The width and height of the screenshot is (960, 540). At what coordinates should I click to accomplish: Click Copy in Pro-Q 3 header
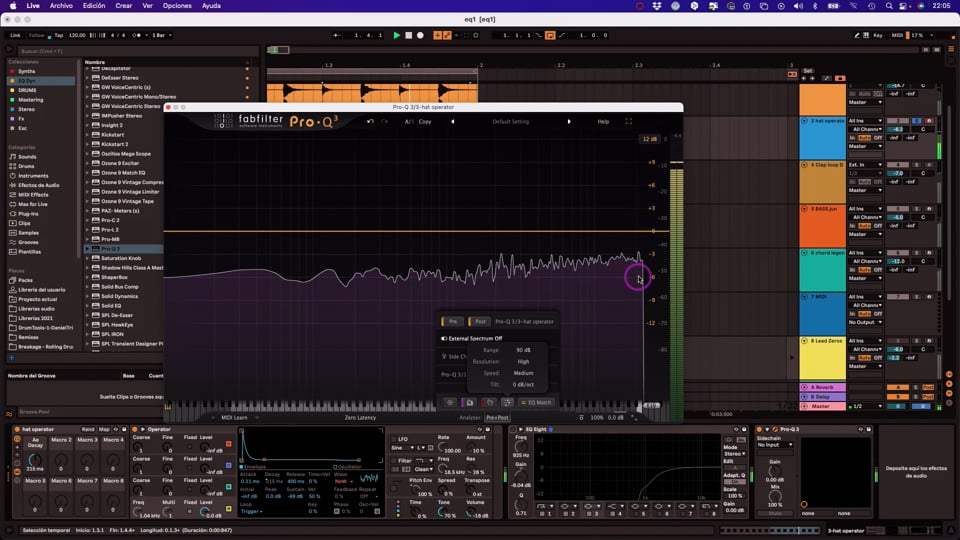(x=425, y=121)
